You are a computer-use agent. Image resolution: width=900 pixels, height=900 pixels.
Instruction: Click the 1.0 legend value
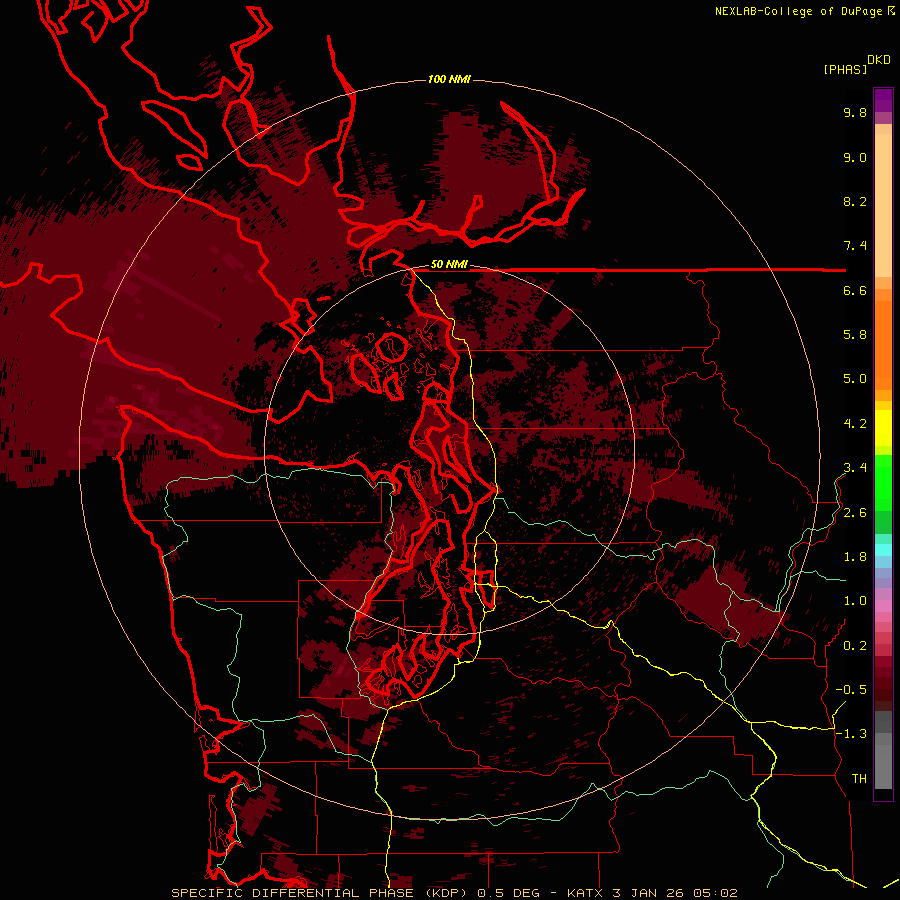click(x=855, y=601)
